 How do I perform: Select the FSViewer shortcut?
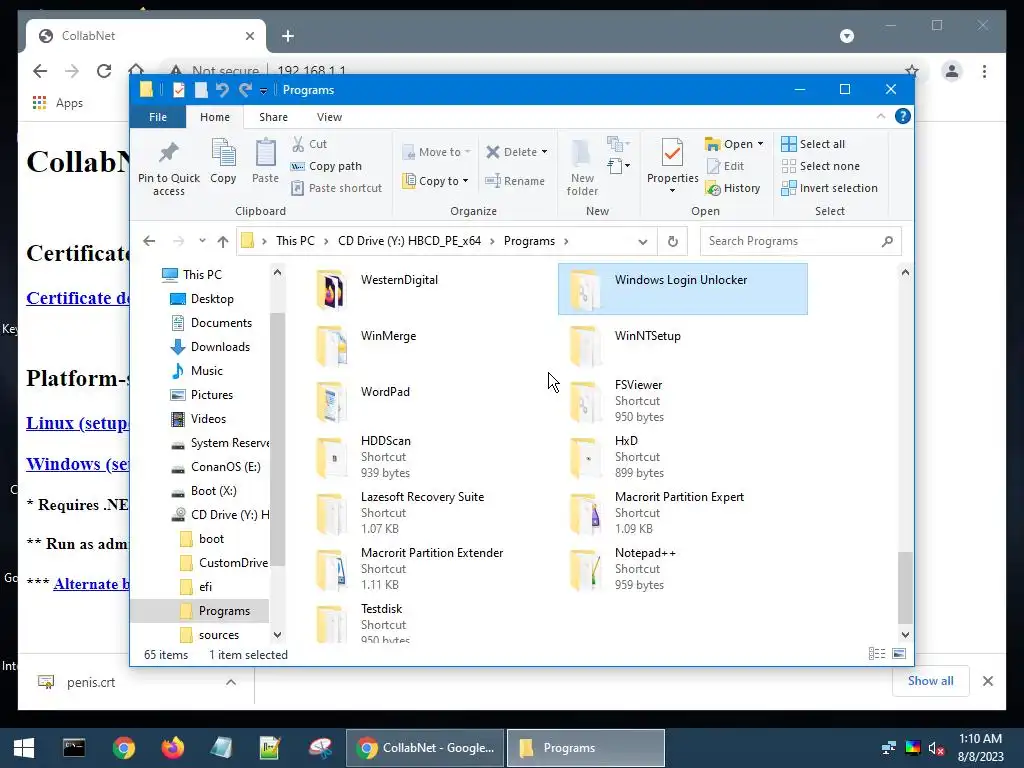pos(682,401)
